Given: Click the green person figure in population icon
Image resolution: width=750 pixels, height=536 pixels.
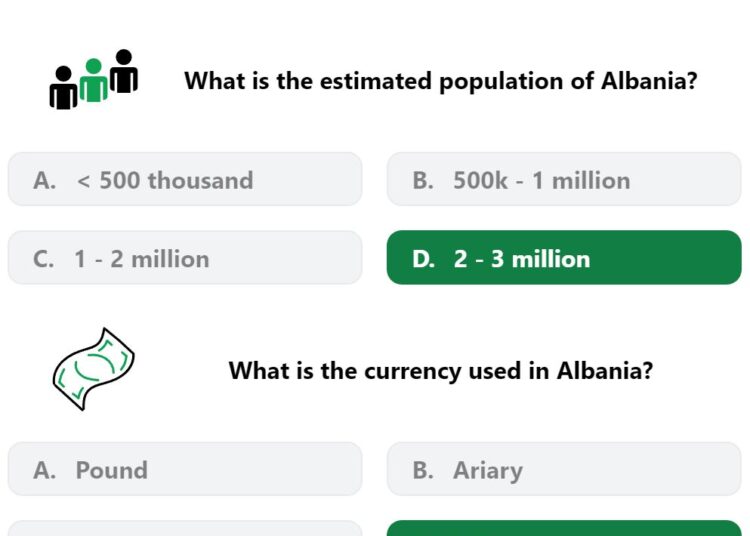Looking at the screenshot, I should [x=94, y=80].
